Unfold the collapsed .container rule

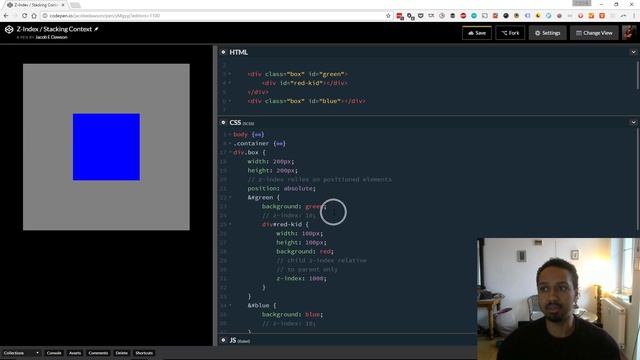tap(280, 143)
